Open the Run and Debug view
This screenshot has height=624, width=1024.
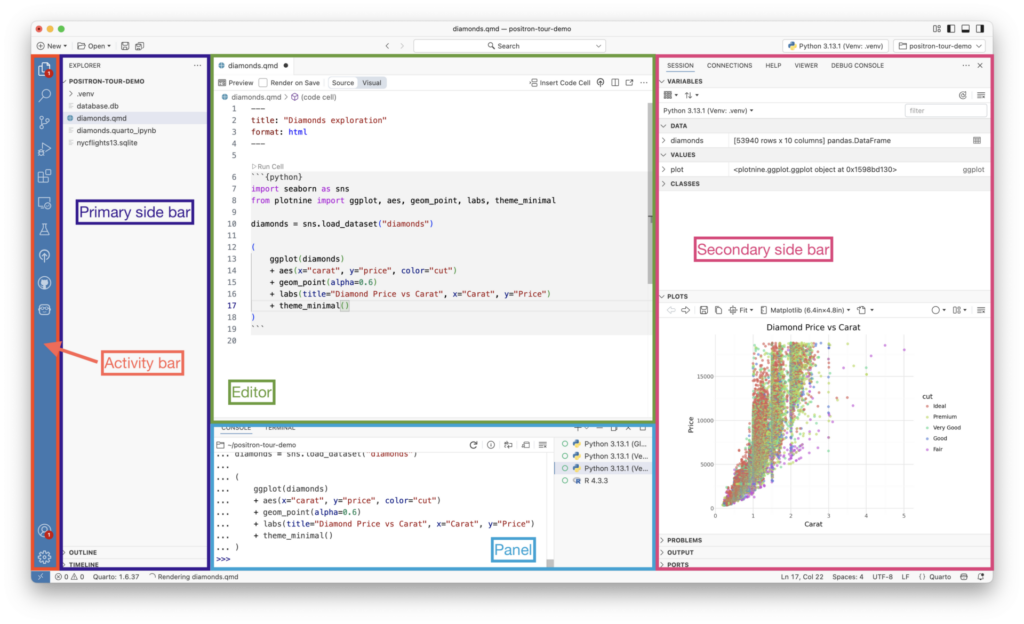point(46,148)
